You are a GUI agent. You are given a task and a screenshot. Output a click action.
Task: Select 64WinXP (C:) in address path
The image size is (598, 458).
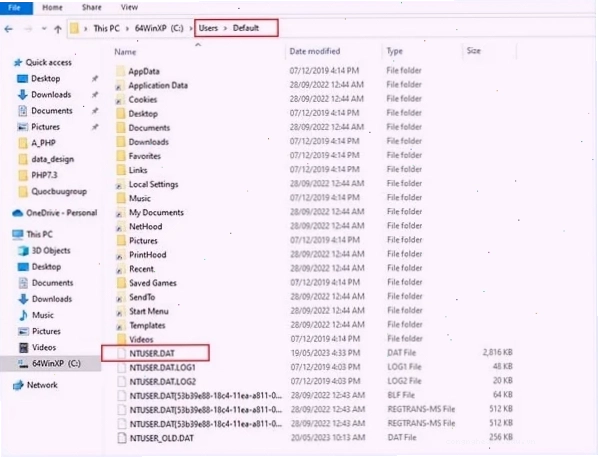pyautogui.click(x=159, y=28)
